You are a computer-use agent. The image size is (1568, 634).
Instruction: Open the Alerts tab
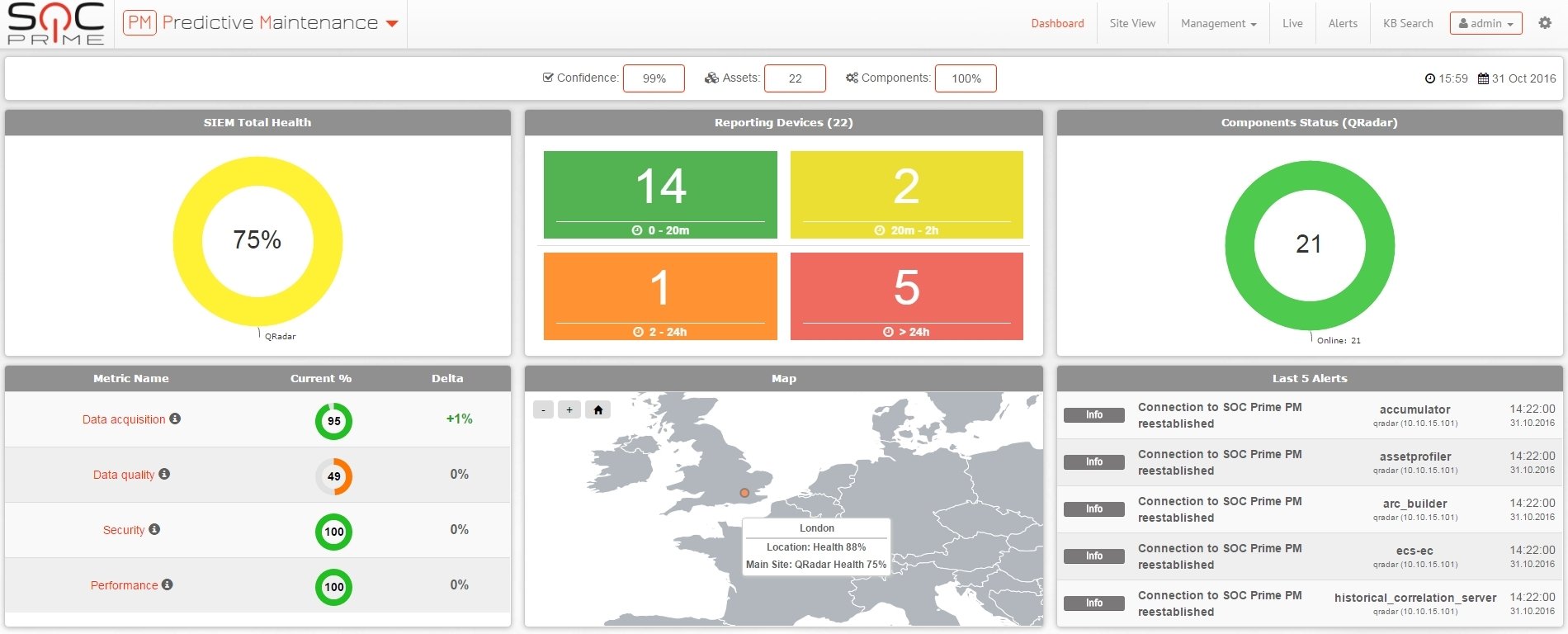pyautogui.click(x=1343, y=23)
